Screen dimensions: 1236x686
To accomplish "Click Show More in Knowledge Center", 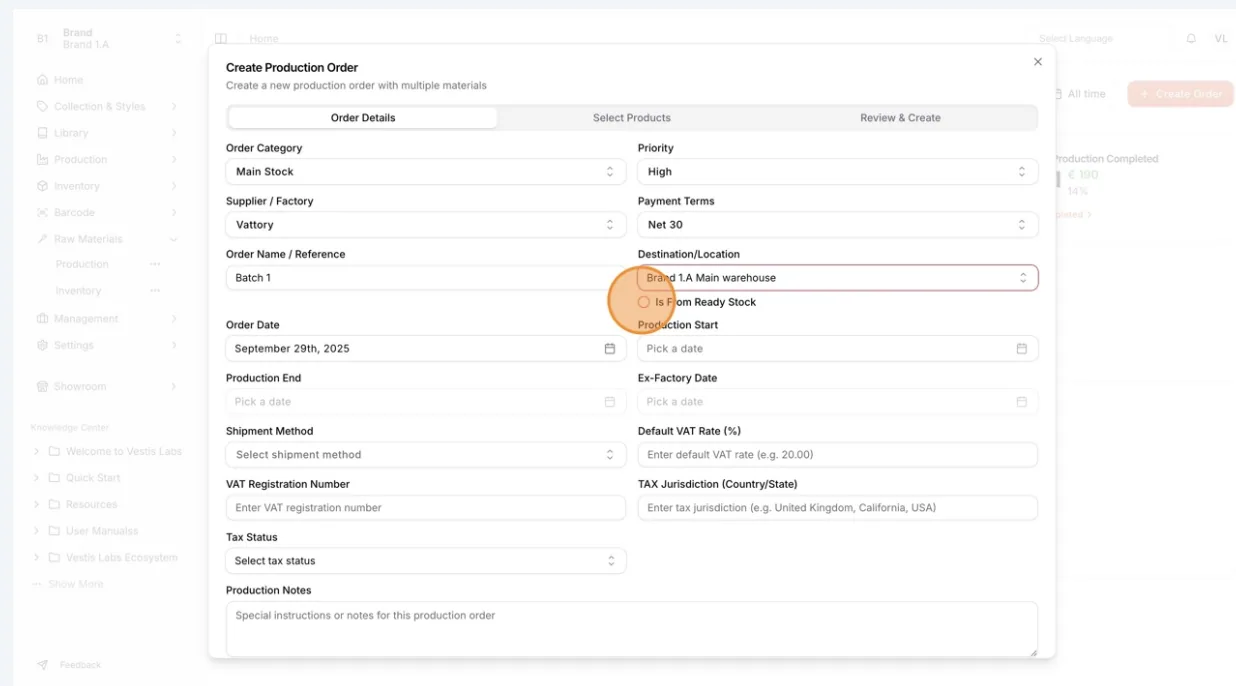I will (x=68, y=584).
